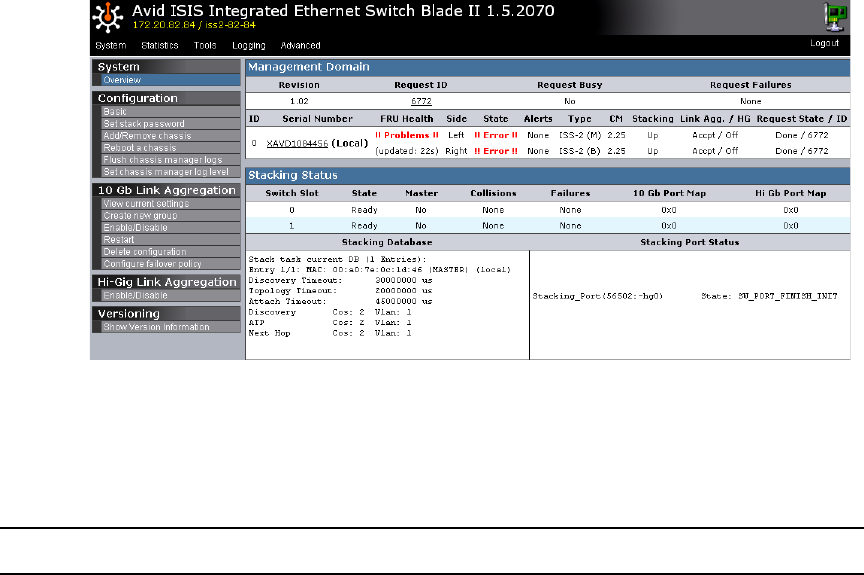The height and width of the screenshot is (575, 864).
Task: Open Set stack password page
Action: (x=171, y=124)
